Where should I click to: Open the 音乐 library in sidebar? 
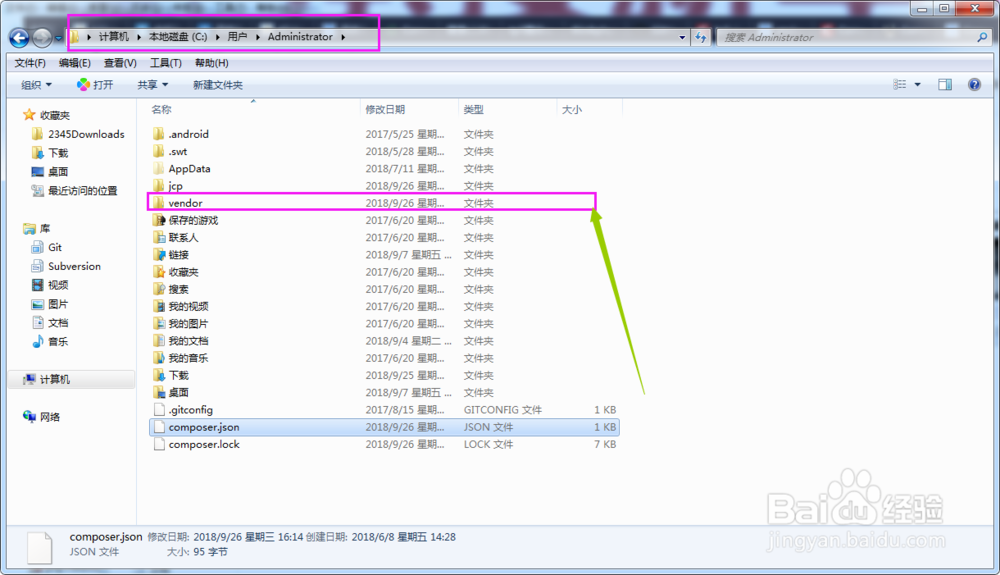[x=57, y=342]
